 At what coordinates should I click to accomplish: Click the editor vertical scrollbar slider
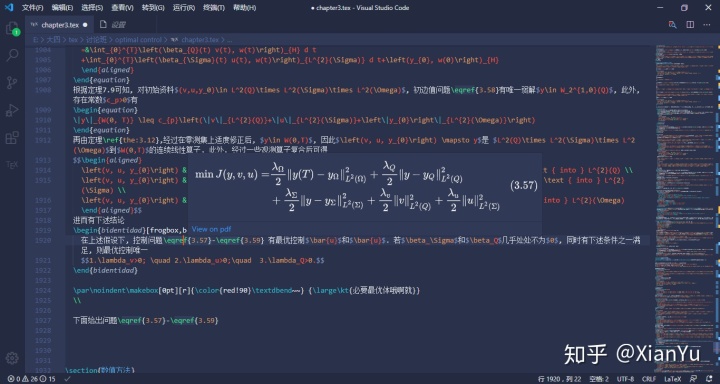[716, 347]
